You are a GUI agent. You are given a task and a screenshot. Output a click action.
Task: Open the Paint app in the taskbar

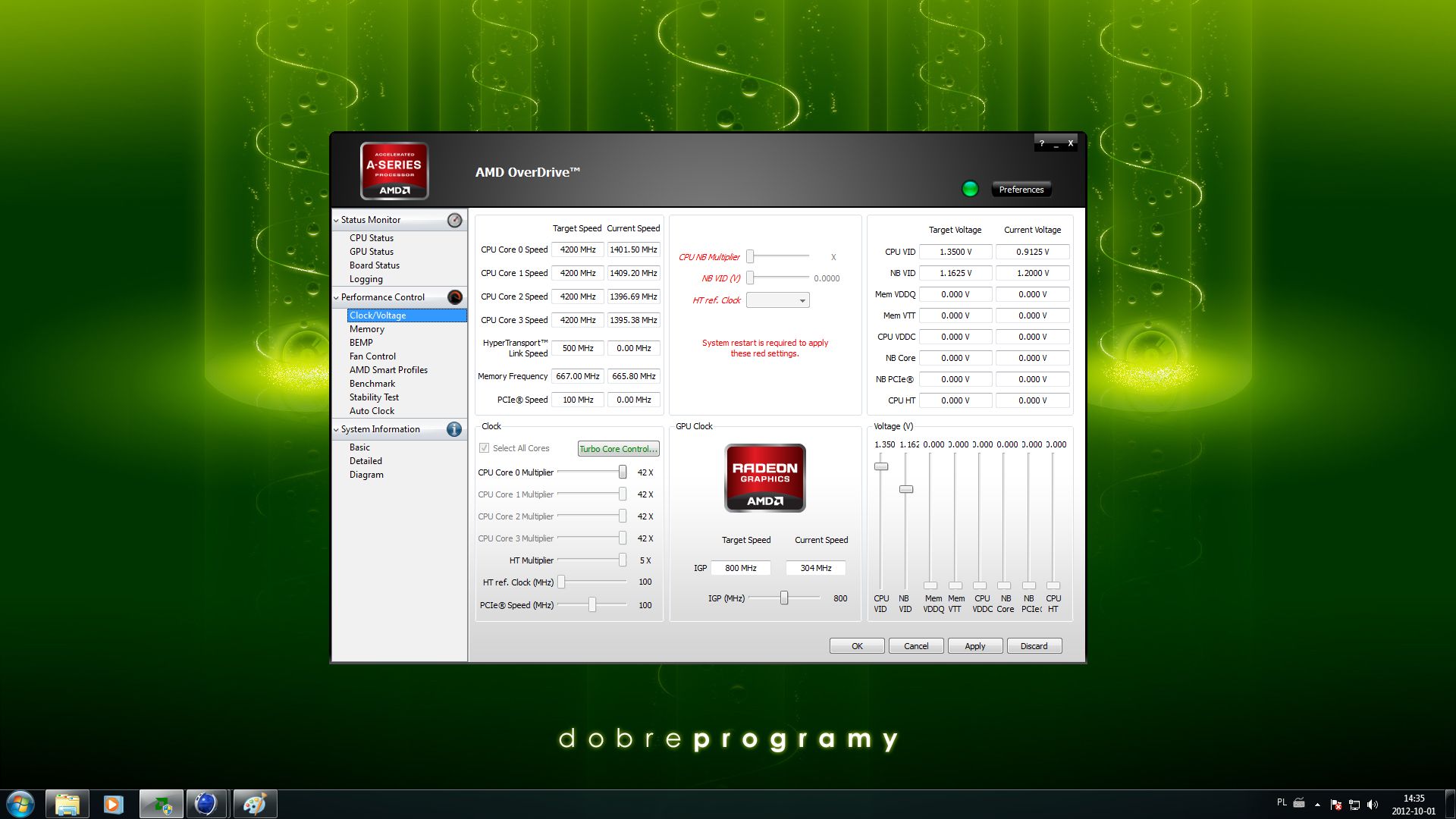[254, 803]
